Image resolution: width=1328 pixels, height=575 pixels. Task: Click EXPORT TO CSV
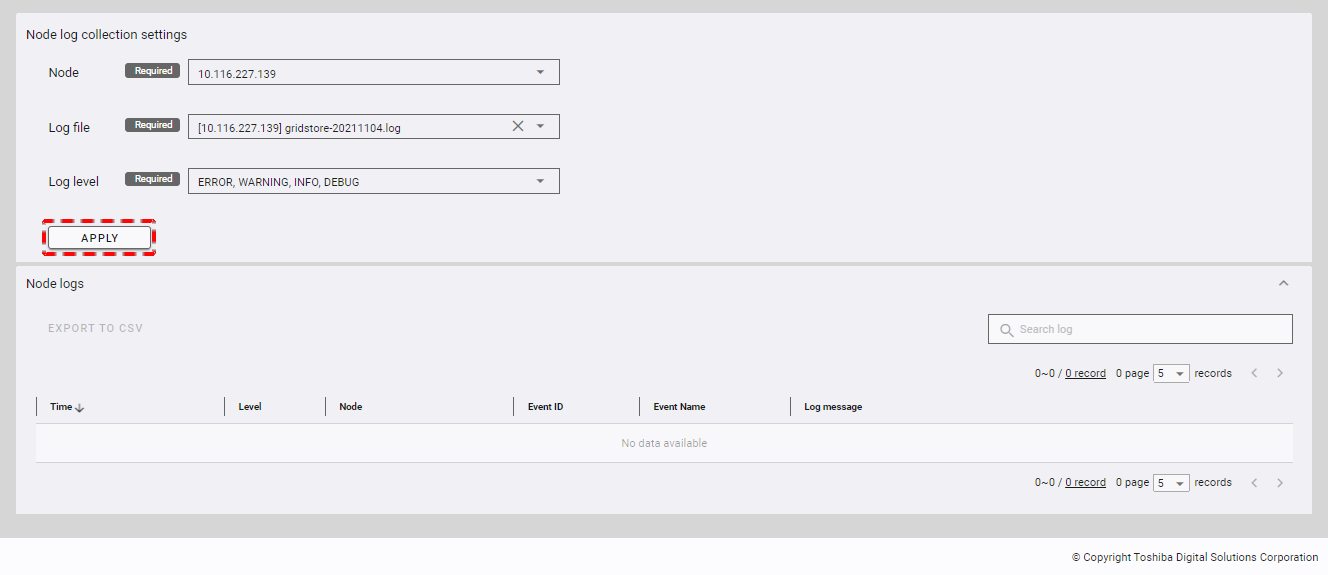(x=96, y=328)
